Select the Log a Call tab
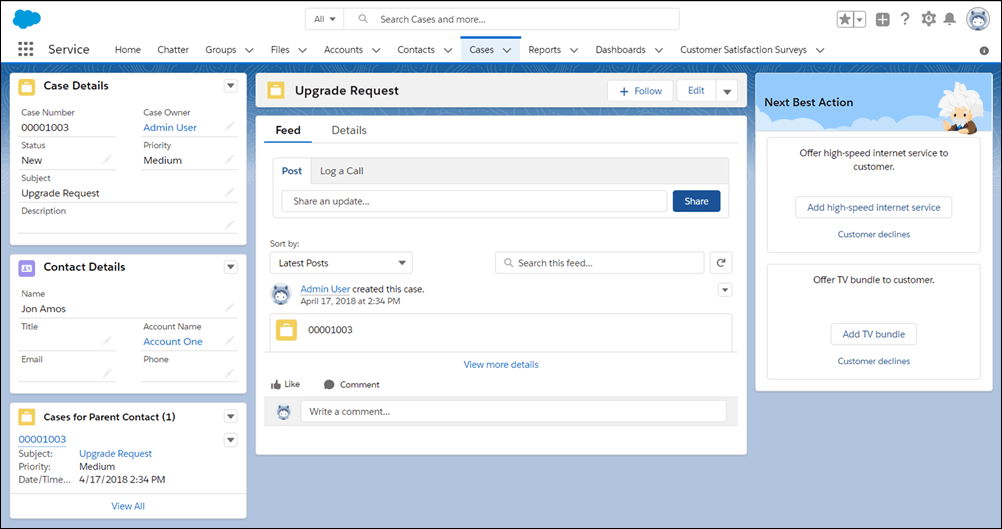The height and width of the screenshot is (529, 1002). coord(341,171)
